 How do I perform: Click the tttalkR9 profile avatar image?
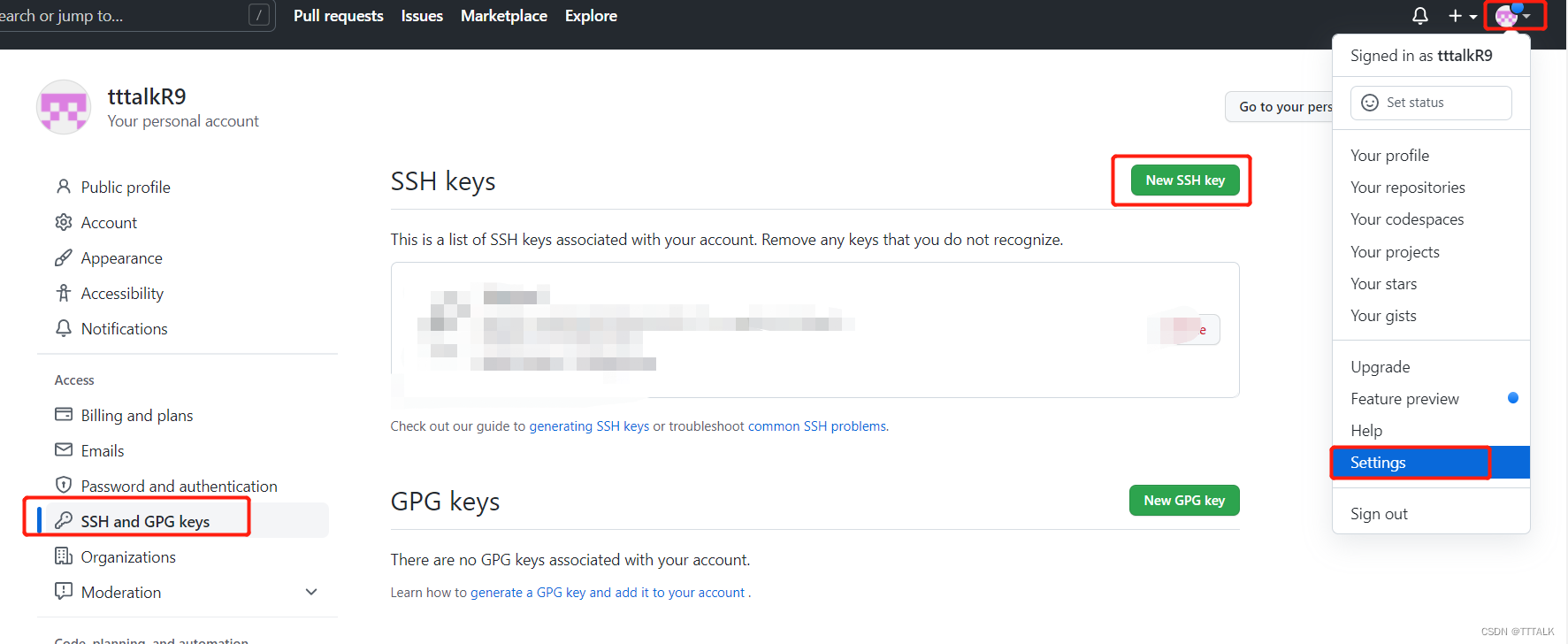(63, 107)
